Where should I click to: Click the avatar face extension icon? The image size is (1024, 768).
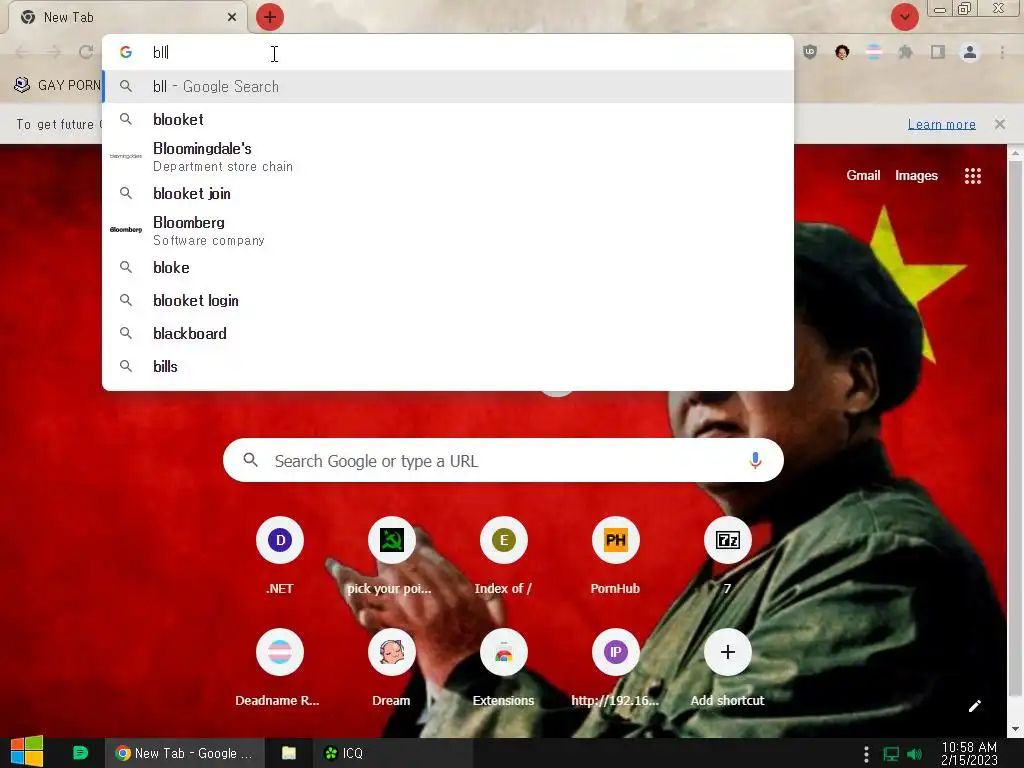point(842,52)
